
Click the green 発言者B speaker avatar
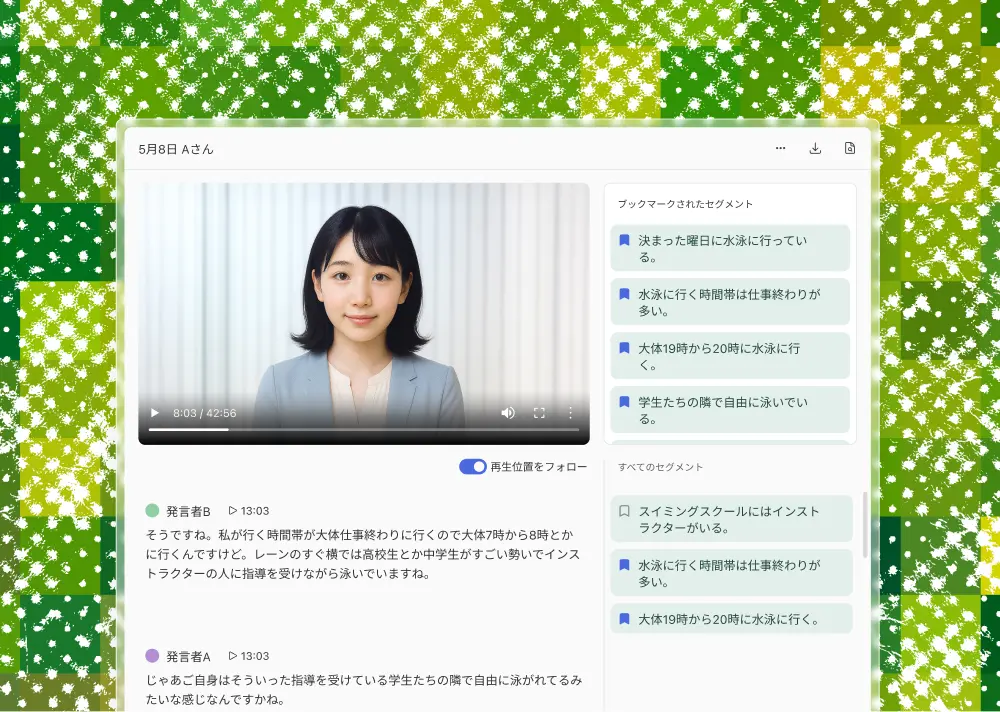(x=152, y=510)
